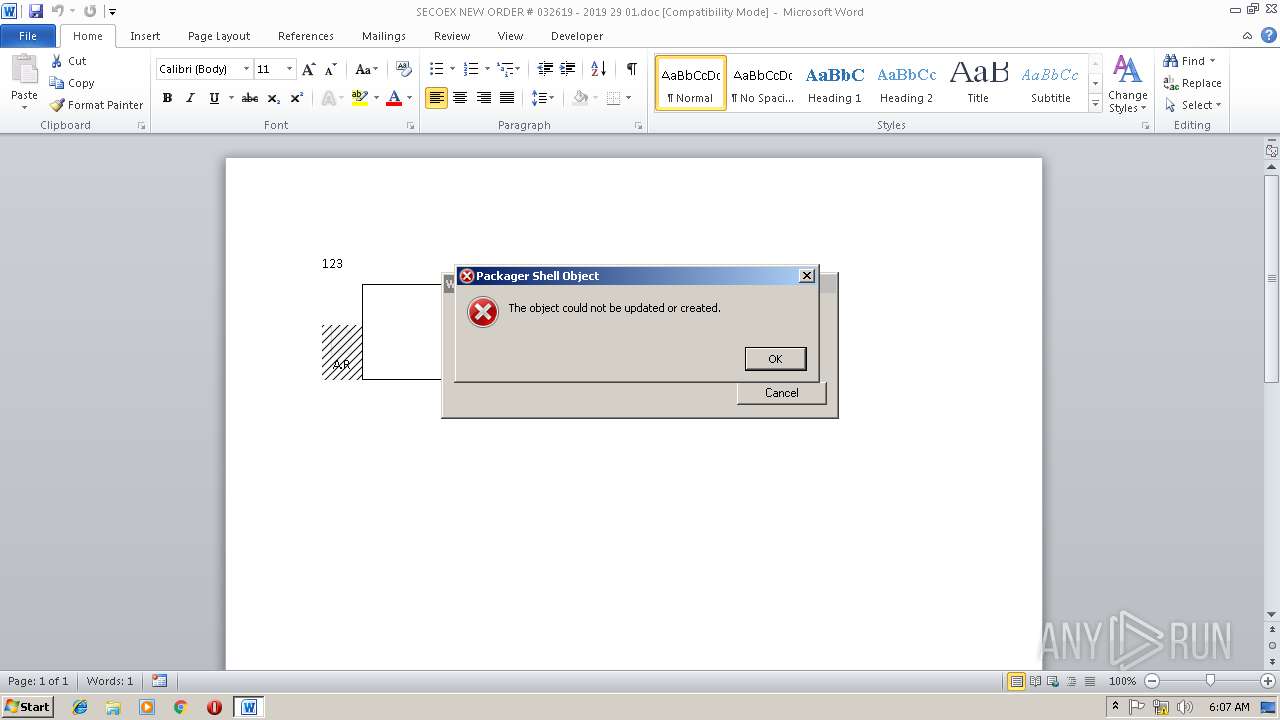Open the font color dropdown arrow

pos(409,98)
